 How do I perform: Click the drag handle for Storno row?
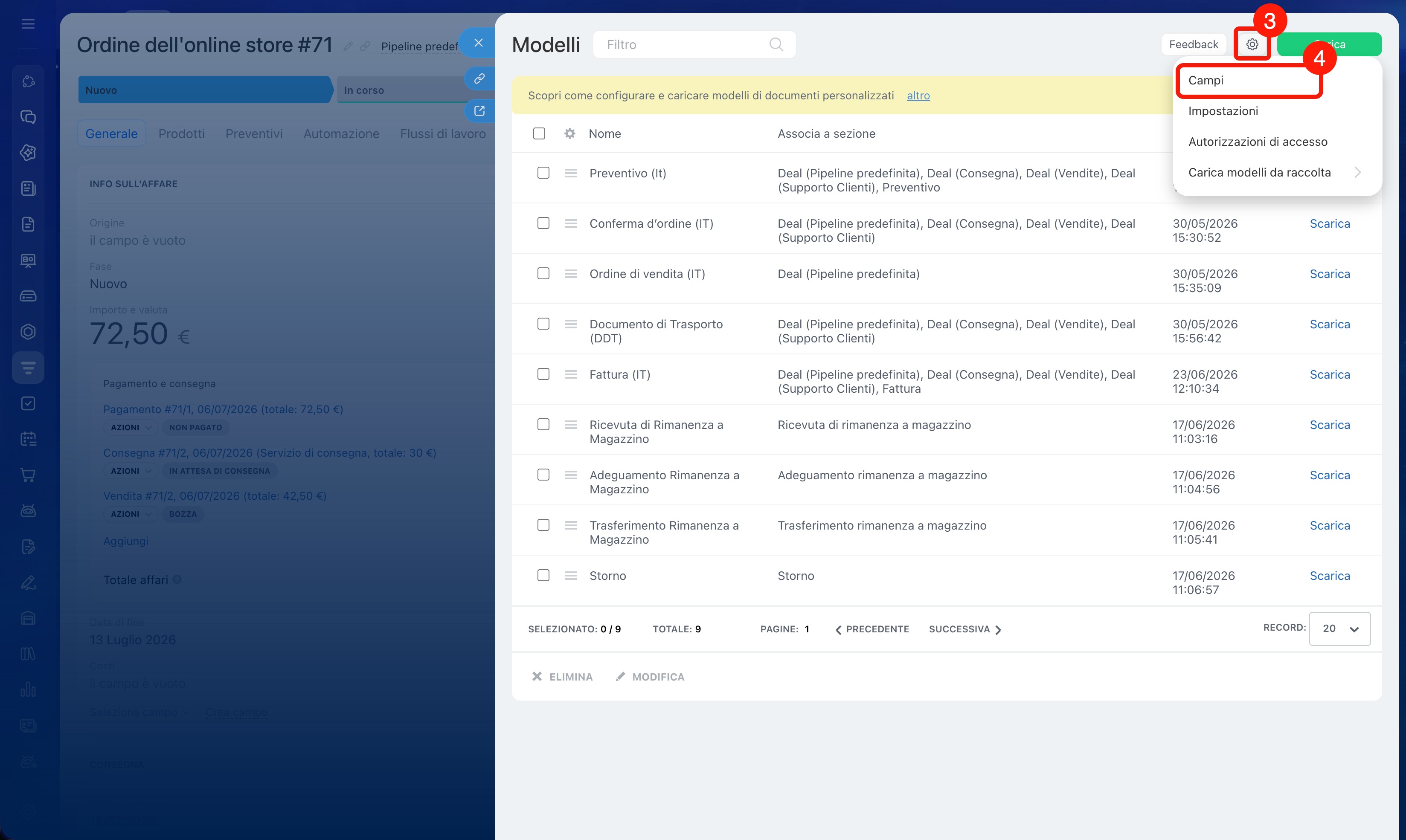570,576
